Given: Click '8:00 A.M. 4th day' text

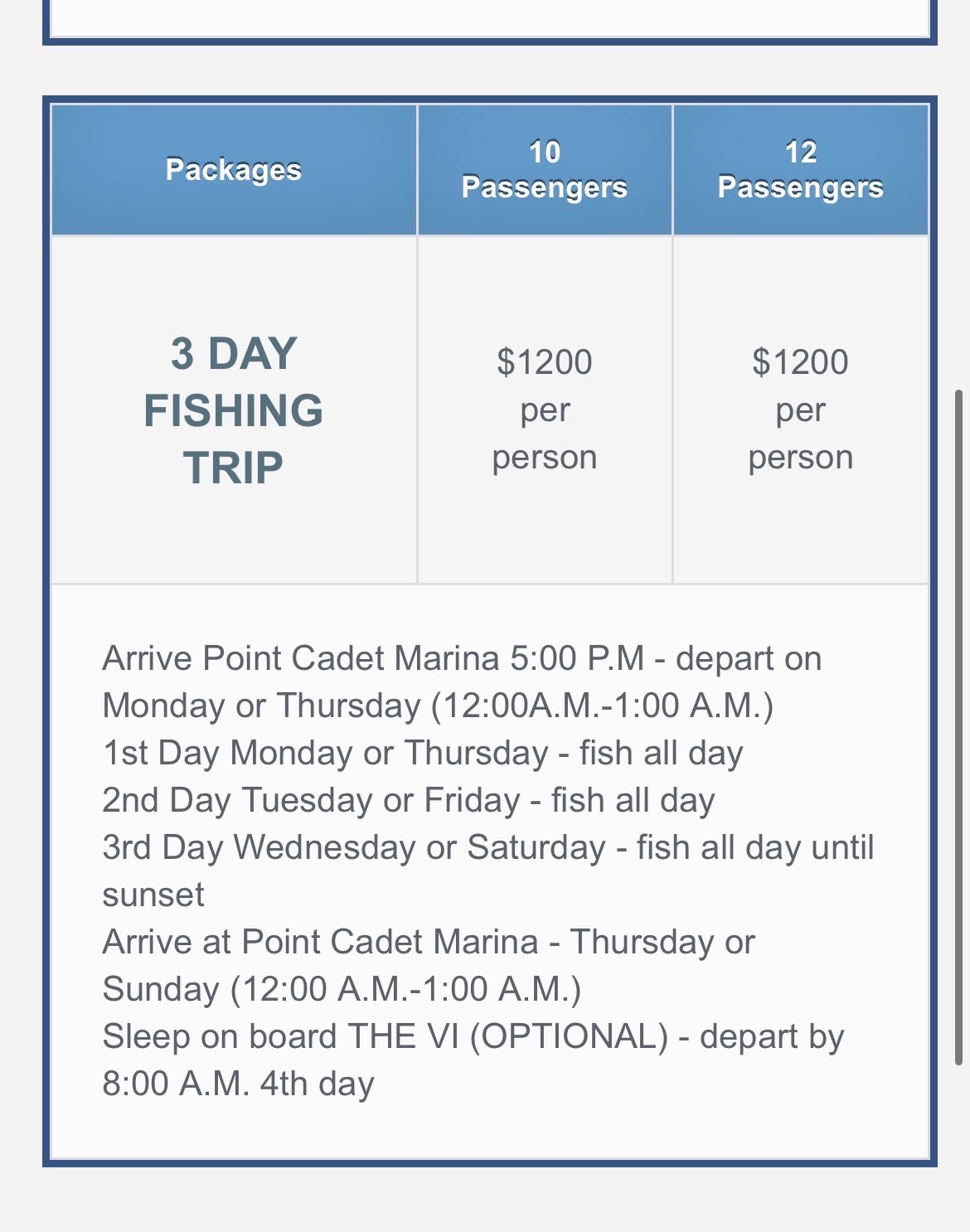Looking at the screenshot, I should (x=238, y=1084).
